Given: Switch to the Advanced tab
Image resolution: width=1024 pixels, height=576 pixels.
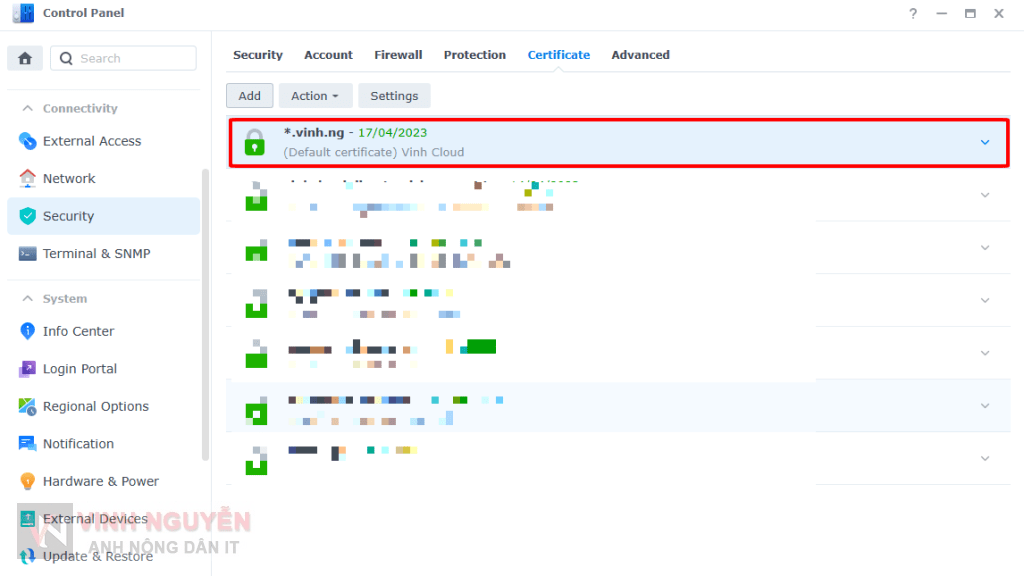Looking at the screenshot, I should [x=640, y=55].
